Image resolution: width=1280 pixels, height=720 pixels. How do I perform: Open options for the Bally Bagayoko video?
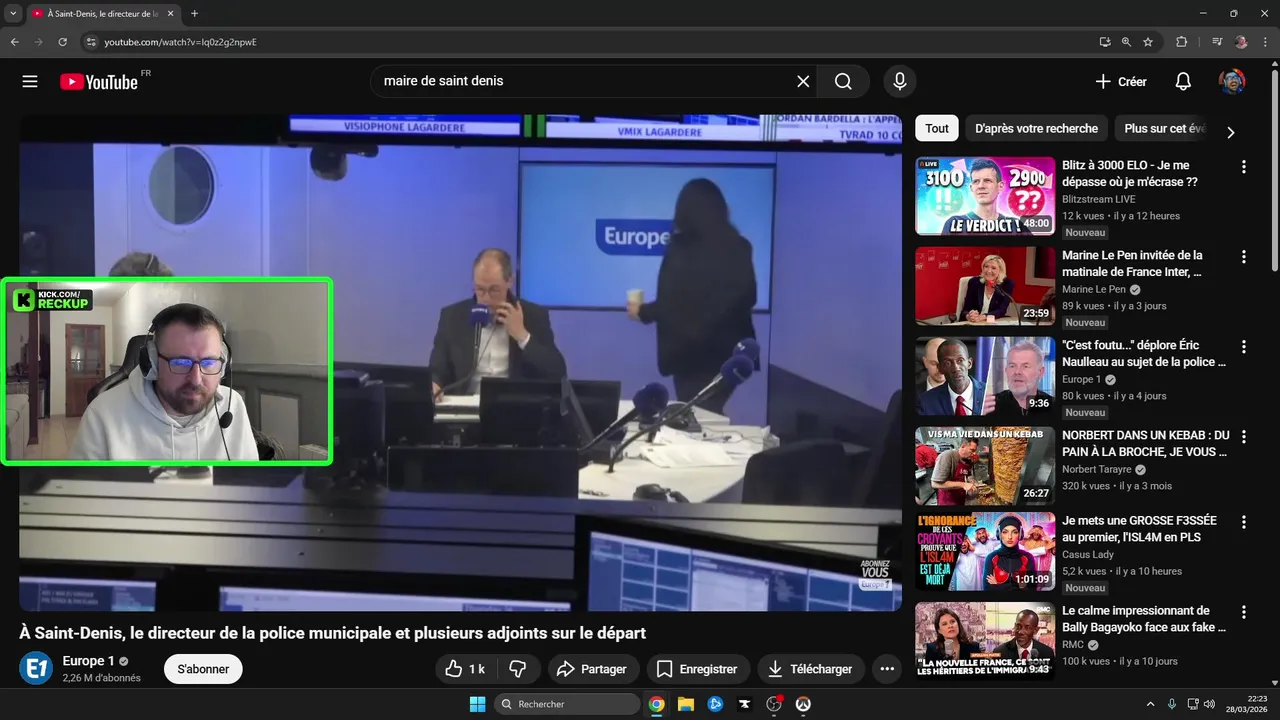[1244, 612]
